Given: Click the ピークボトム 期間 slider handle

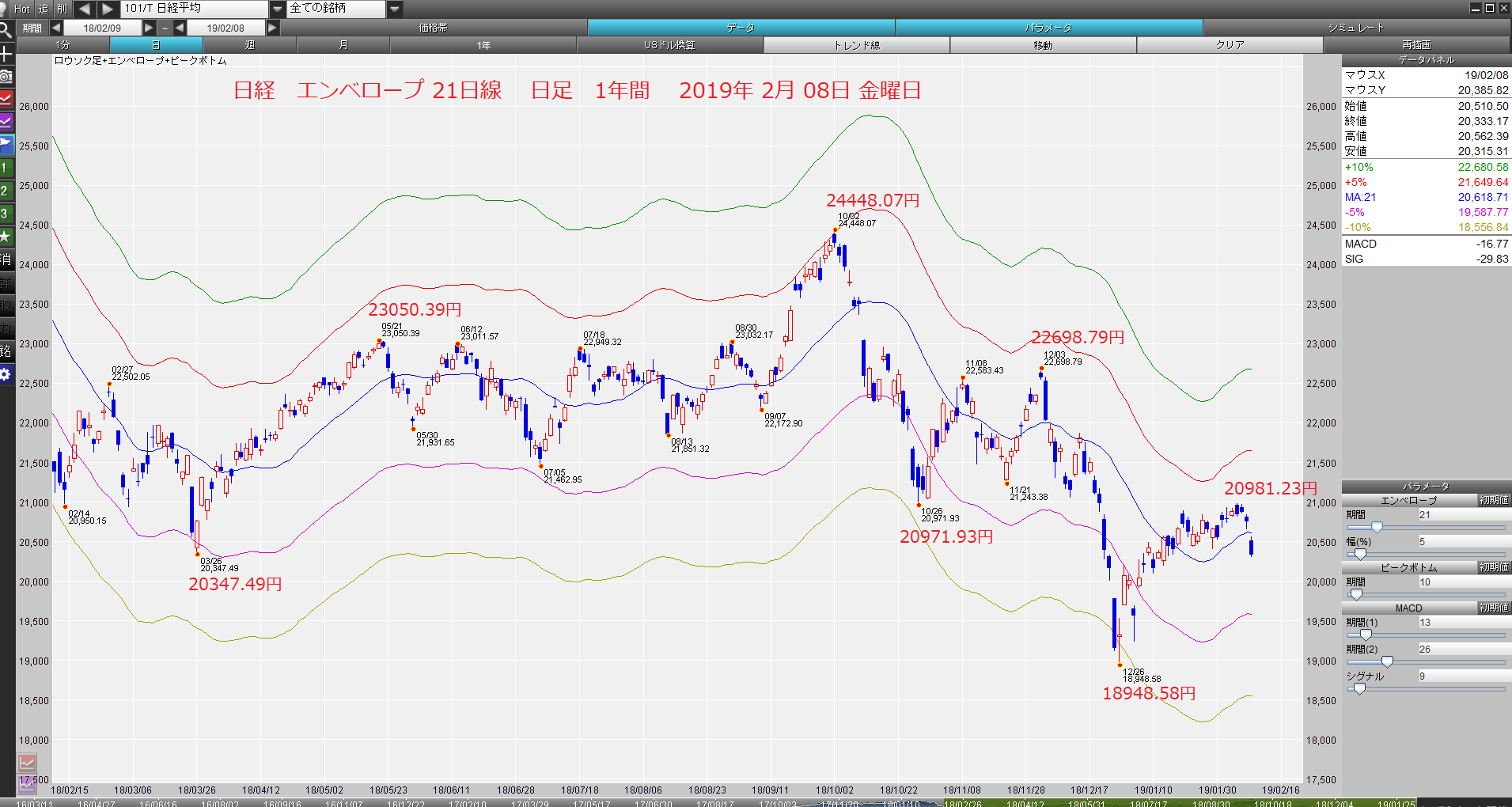Looking at the screenshot, I should click(x=1356, y=594).
